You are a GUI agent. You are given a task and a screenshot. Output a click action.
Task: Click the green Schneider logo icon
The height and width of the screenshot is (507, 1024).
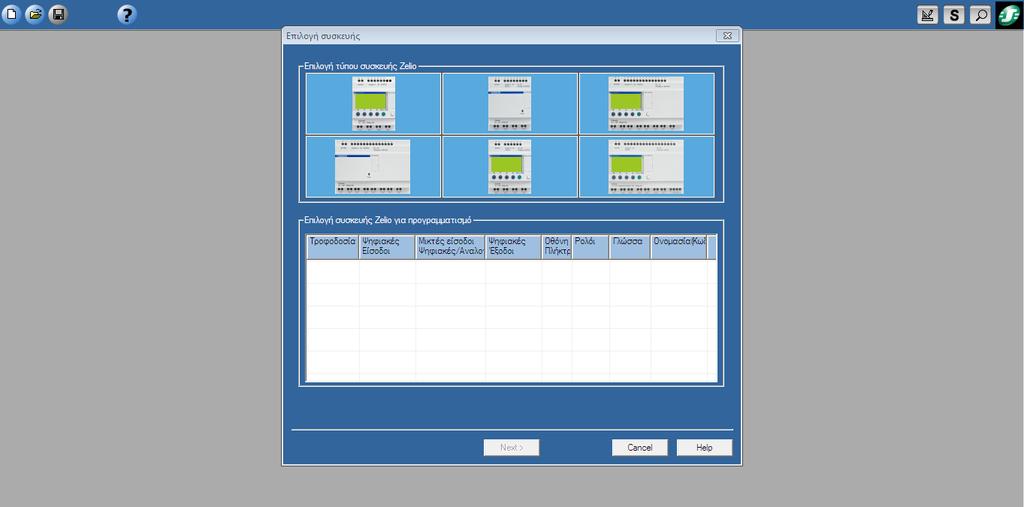(x=1009, y=15)
